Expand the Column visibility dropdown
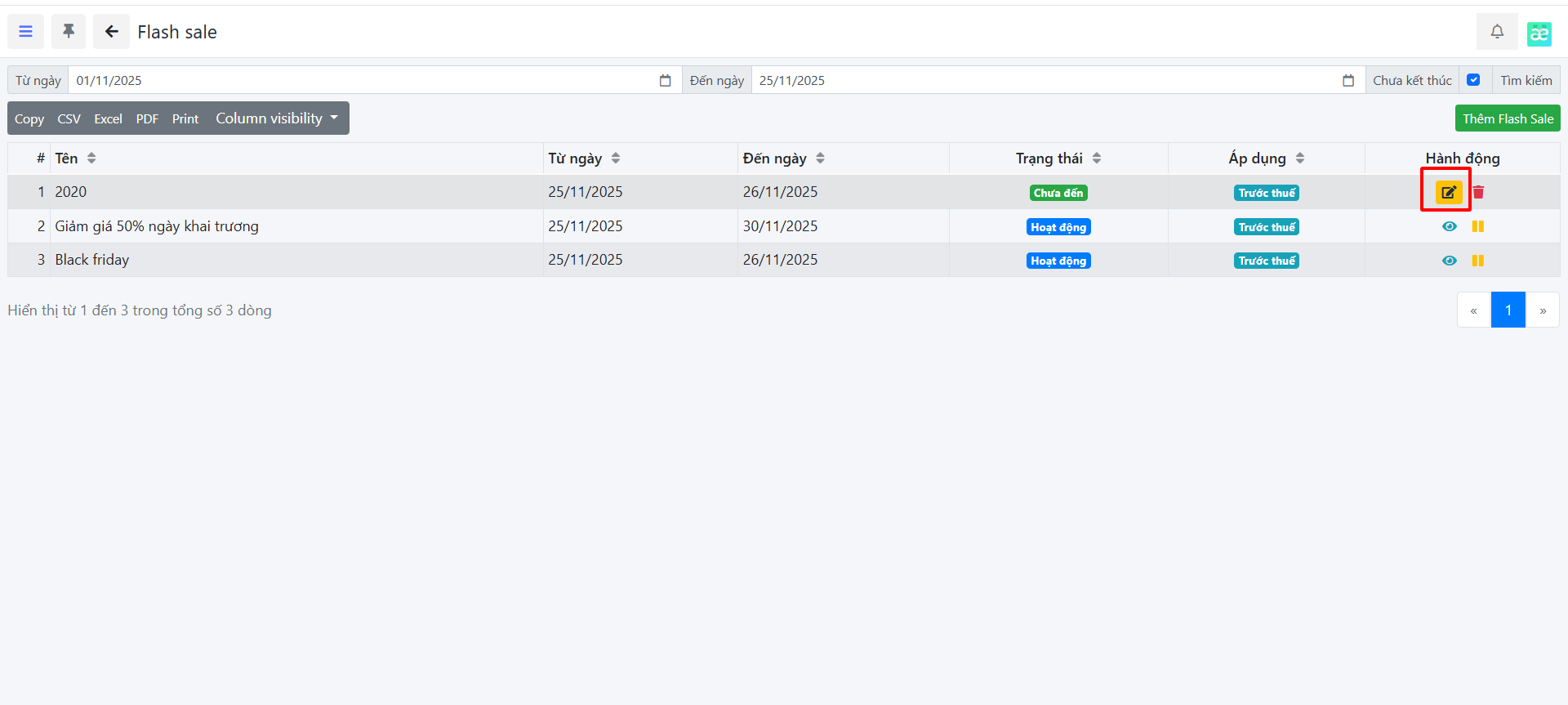Screen dimensions: 1568x705 coord(276,118)
